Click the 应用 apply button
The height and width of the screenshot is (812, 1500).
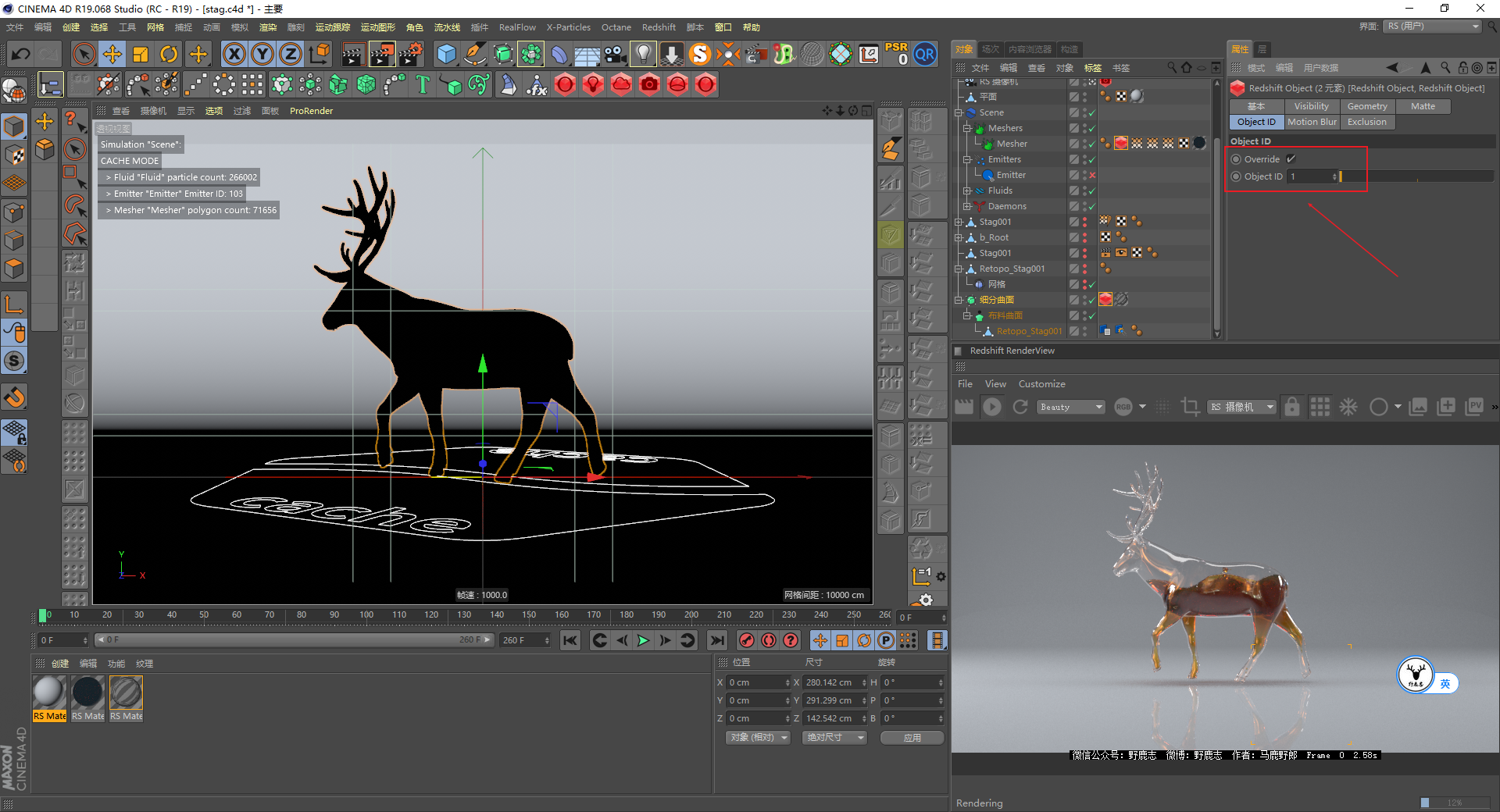tap(912, 738)
